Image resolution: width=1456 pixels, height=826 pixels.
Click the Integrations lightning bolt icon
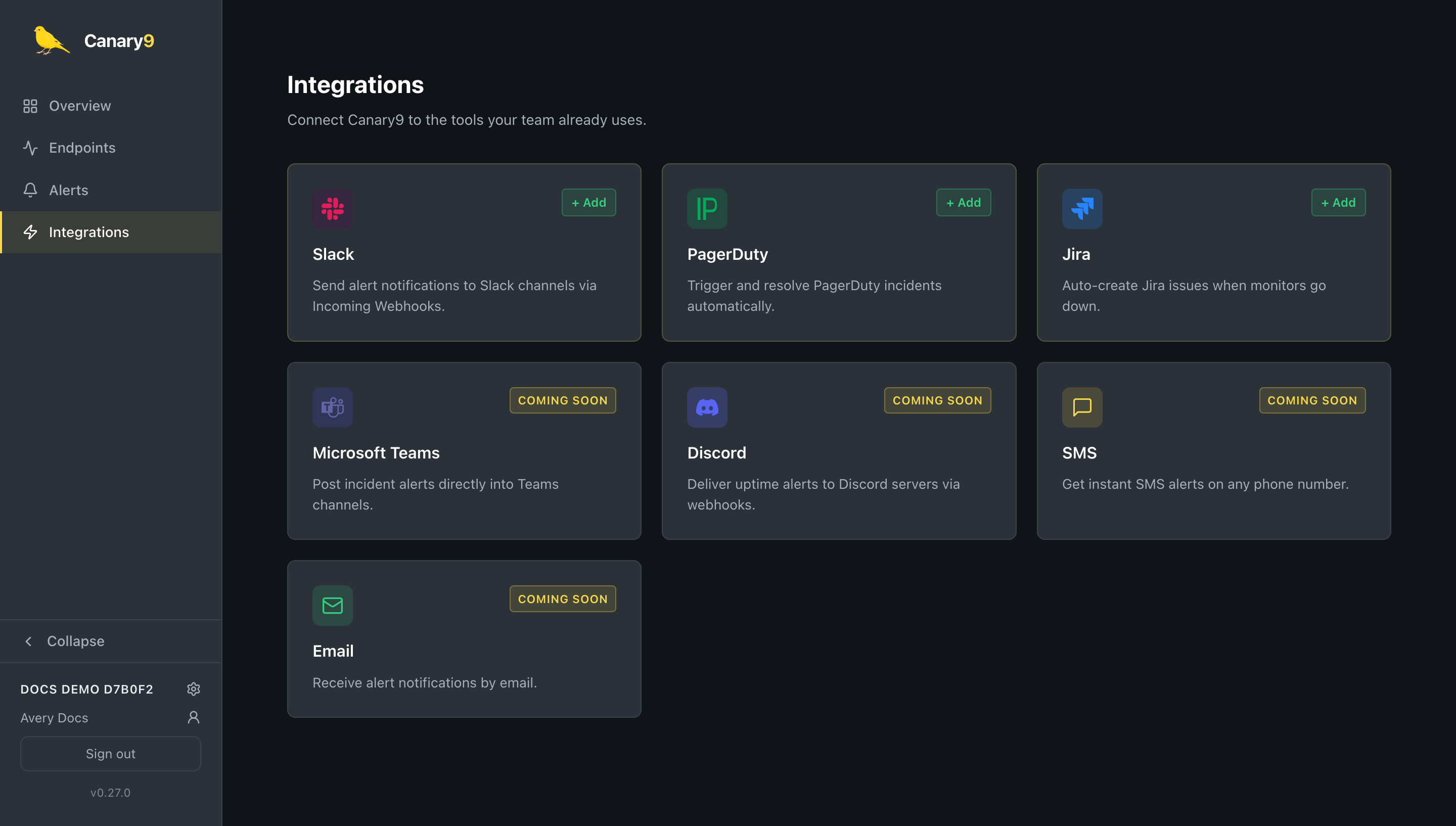(30, 232)
